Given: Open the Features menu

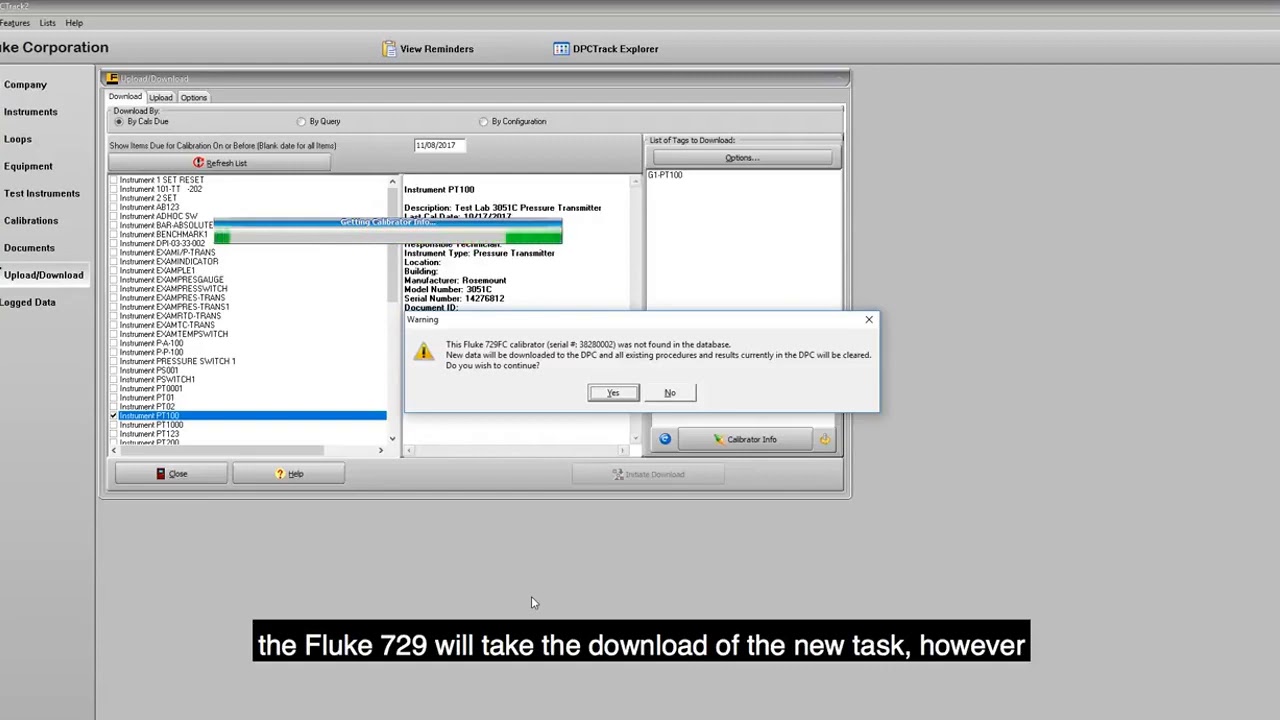Looking at the screenshot, I should click(14, 23).
